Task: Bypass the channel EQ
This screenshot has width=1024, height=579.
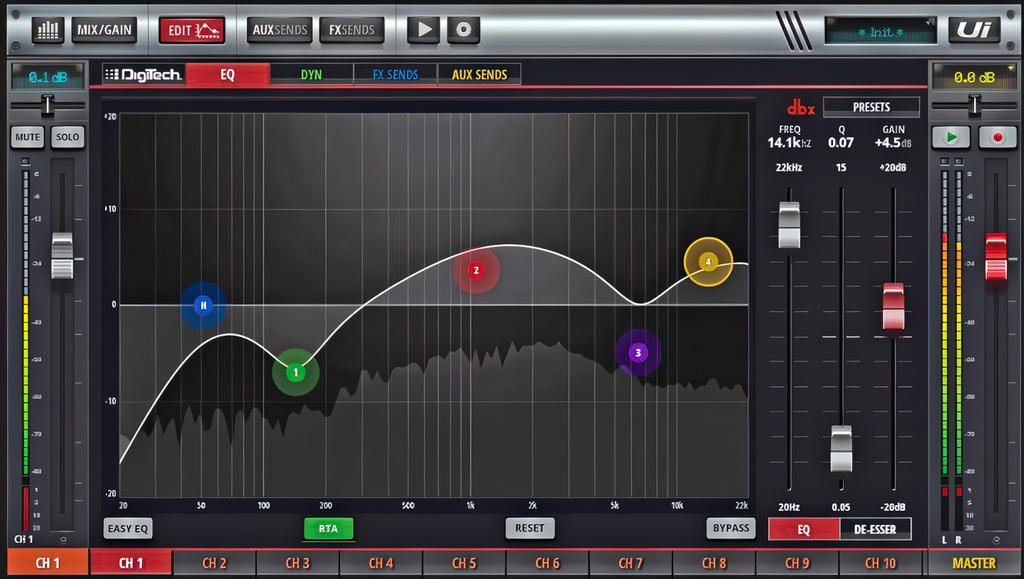Action: pos(731,528)
